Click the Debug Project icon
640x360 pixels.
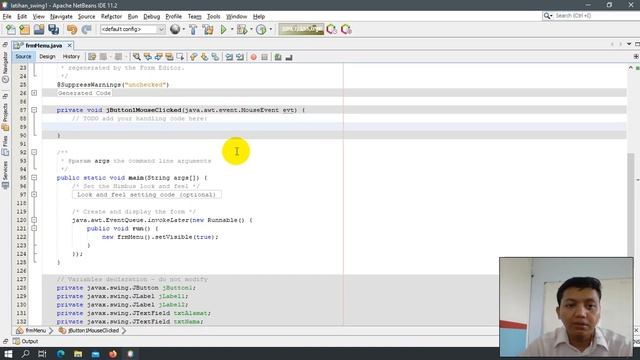pos(242,29)
